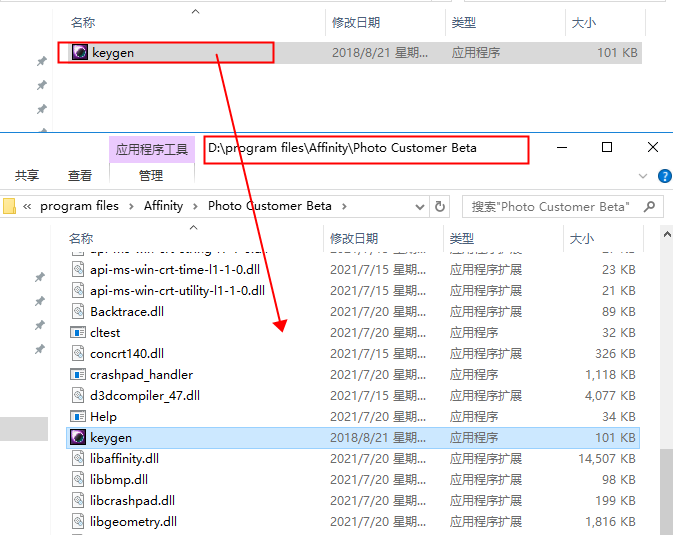
Task: Expand the ribbon with the chevron
Action: 643,176
